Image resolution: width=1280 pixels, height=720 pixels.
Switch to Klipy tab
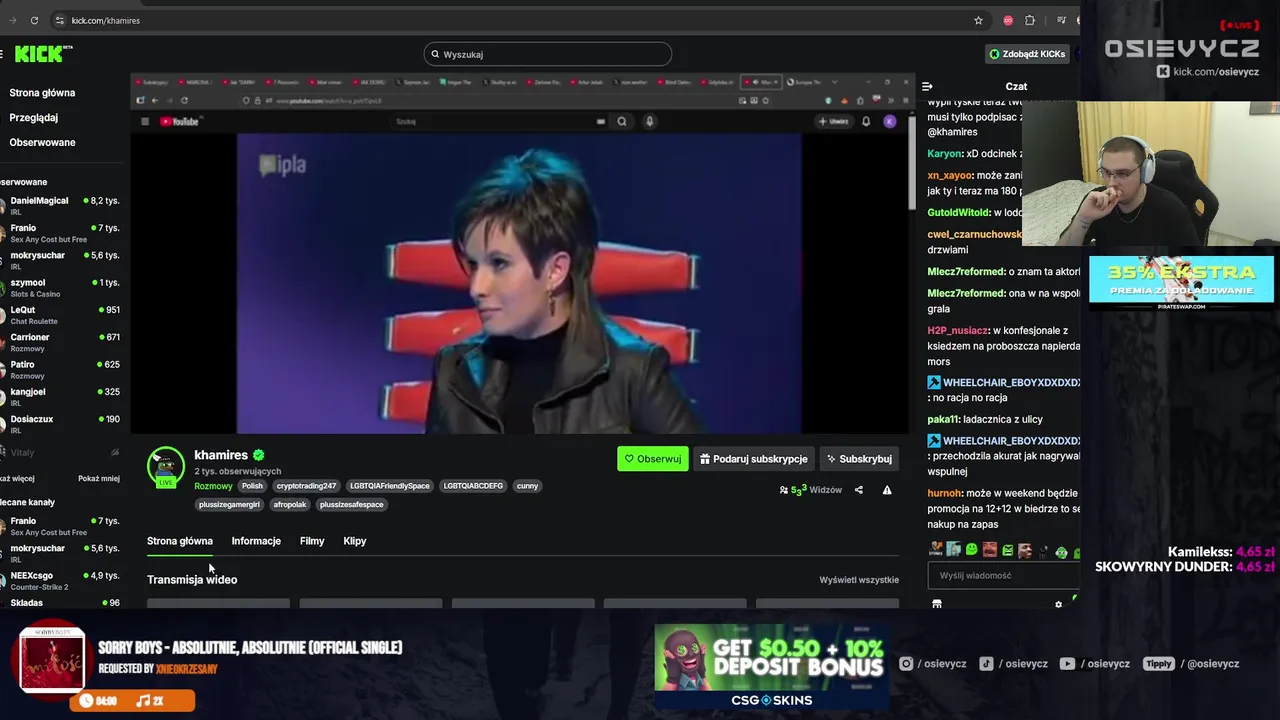pyautogui.click(x=355, y=541)
